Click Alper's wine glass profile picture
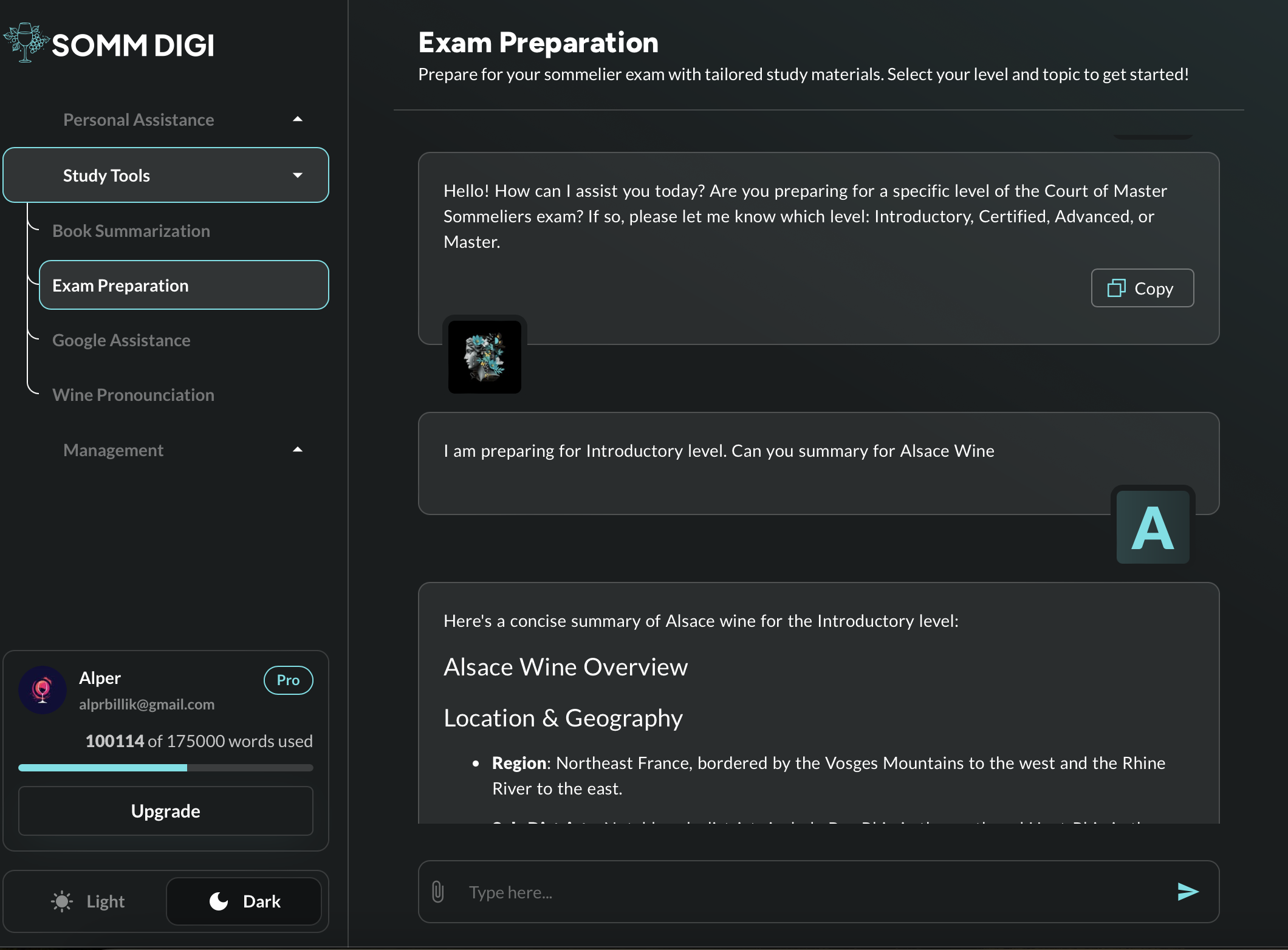Screen dimensions: 1288x950 point(43,690)
